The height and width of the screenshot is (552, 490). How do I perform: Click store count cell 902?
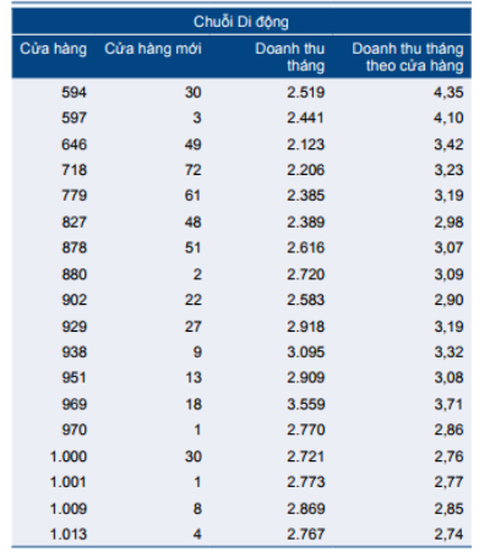74,300
